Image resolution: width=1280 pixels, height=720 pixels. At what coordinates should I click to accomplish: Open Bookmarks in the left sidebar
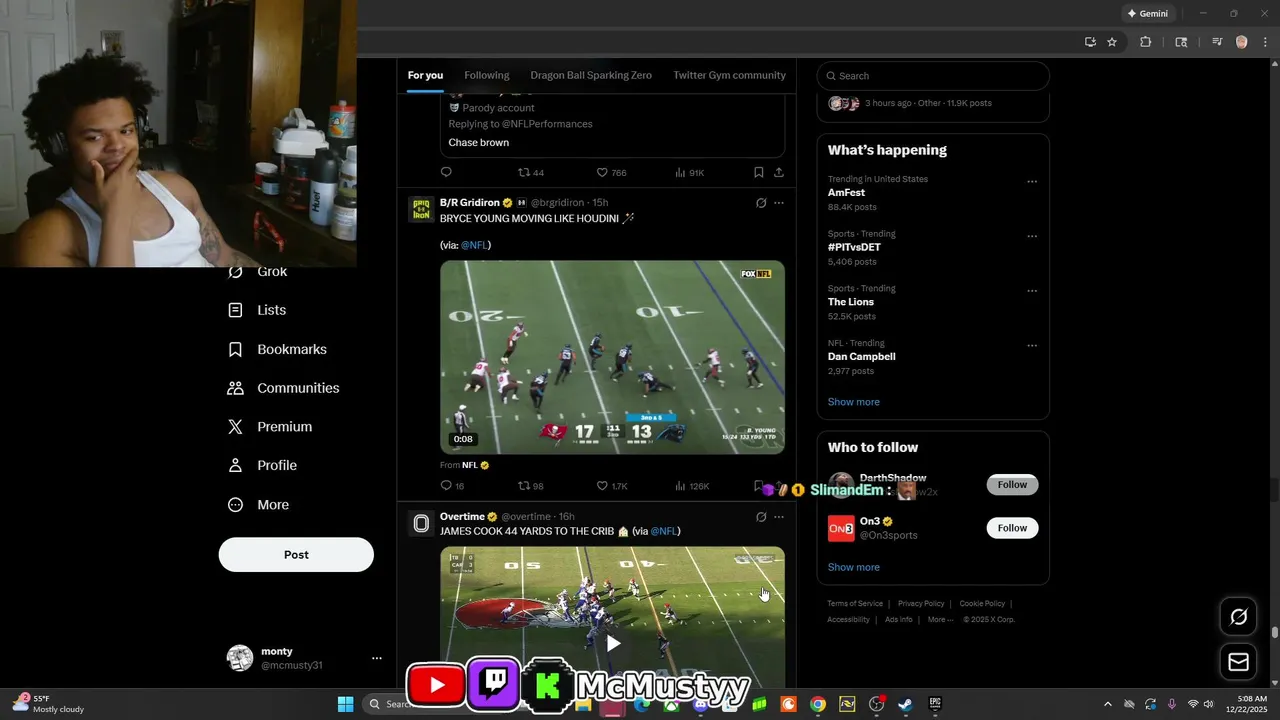[277, 349]
